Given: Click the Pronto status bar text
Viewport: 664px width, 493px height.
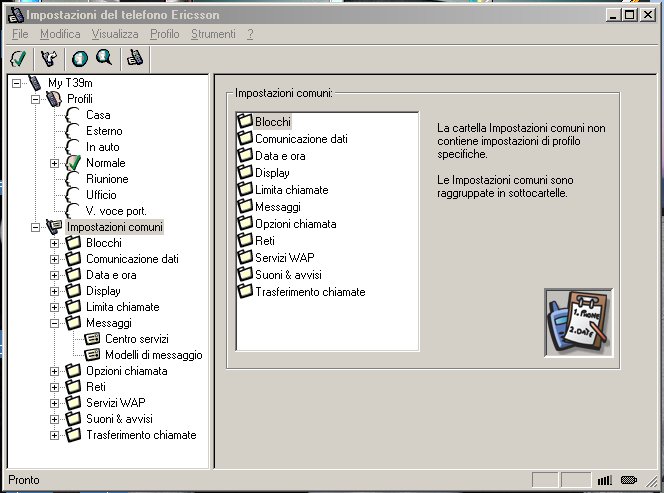Looking at the screenshot, I should [24, 480].
